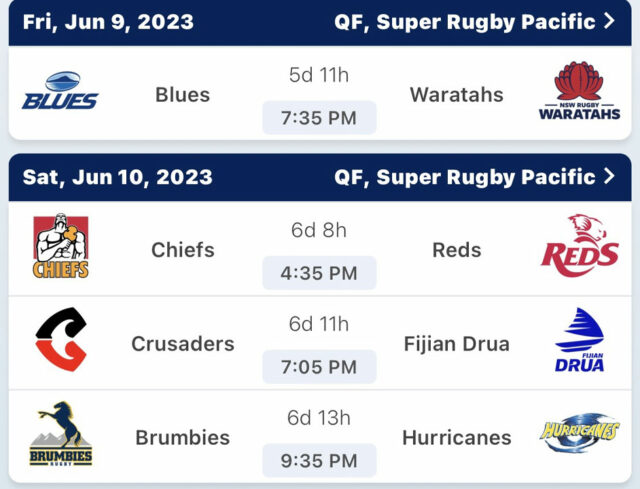Screen dimensions: 640x489
Task: Open the Hurricanes team logo
Action: 580,433
